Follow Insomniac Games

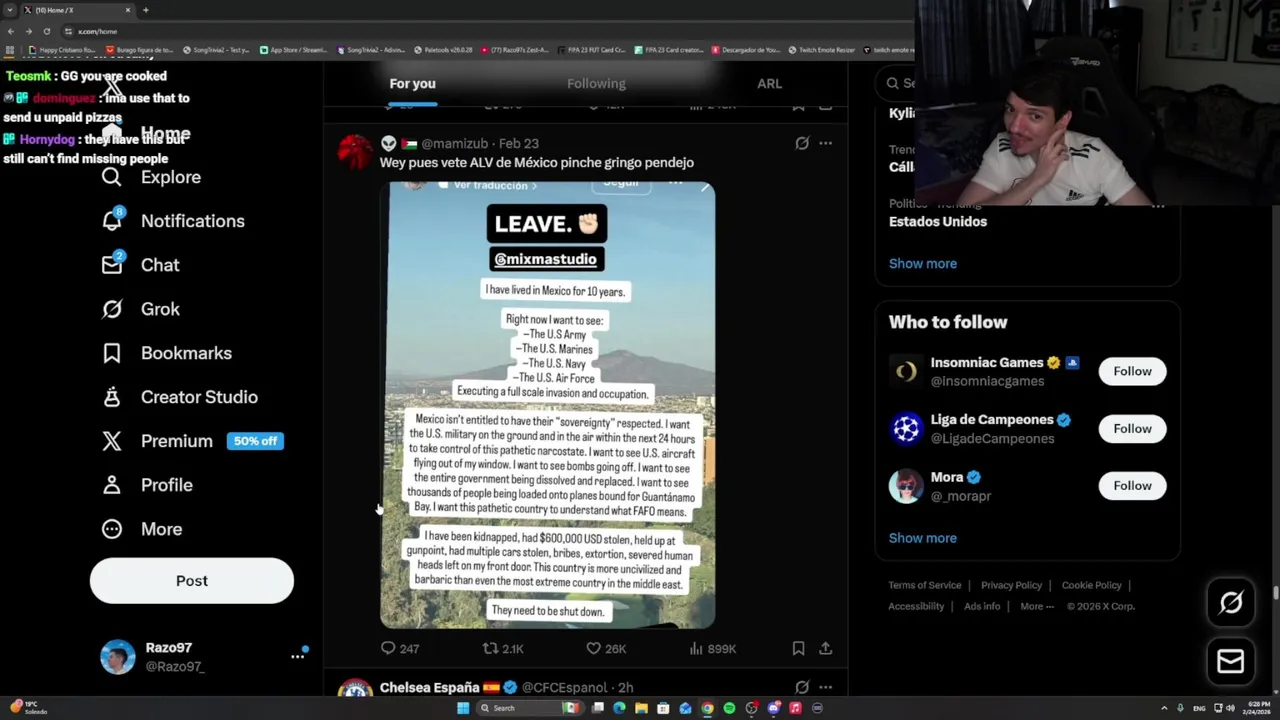click(1132, 371)
